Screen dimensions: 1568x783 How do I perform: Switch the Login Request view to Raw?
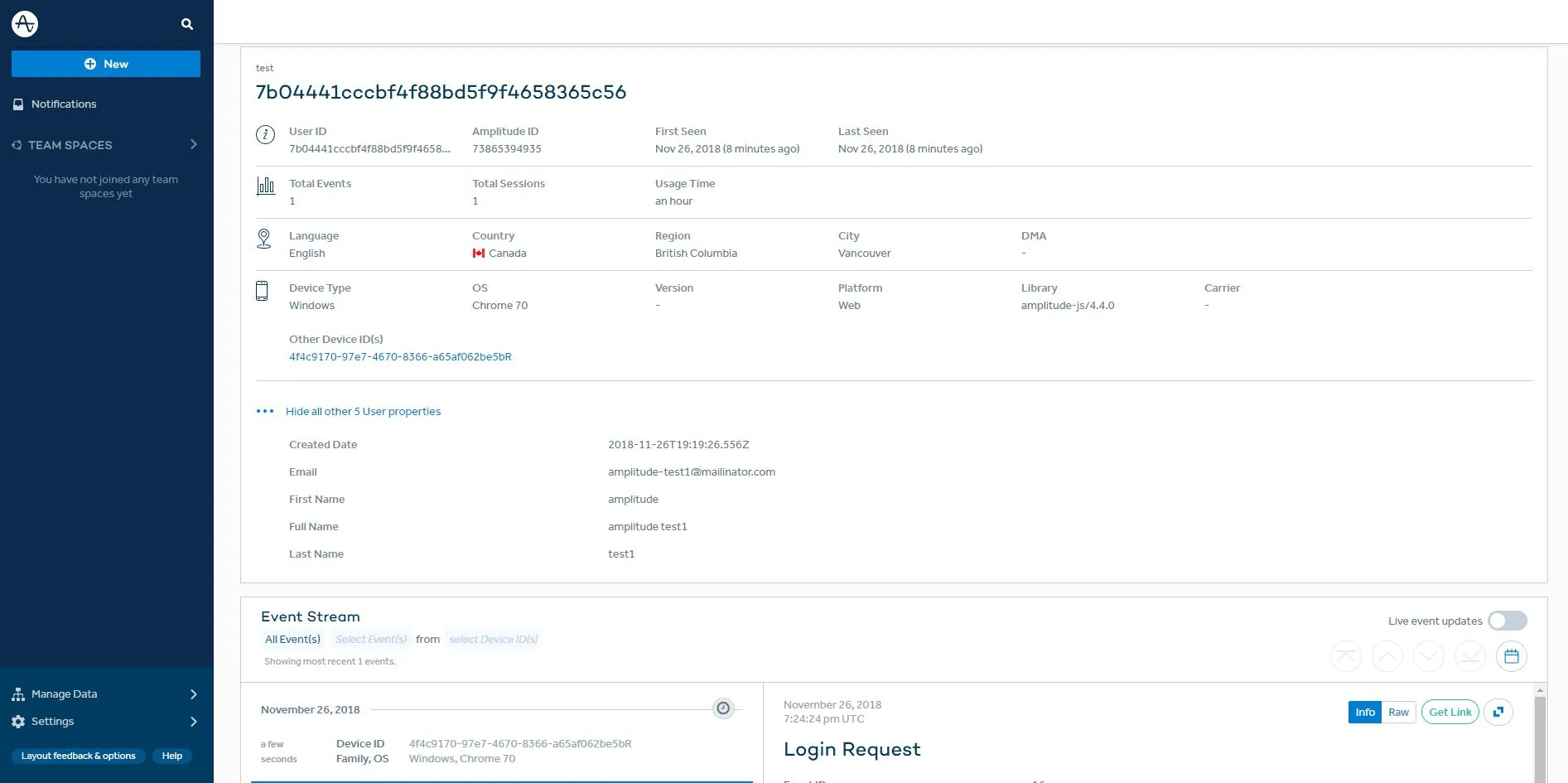click(x=1397, y=712)
